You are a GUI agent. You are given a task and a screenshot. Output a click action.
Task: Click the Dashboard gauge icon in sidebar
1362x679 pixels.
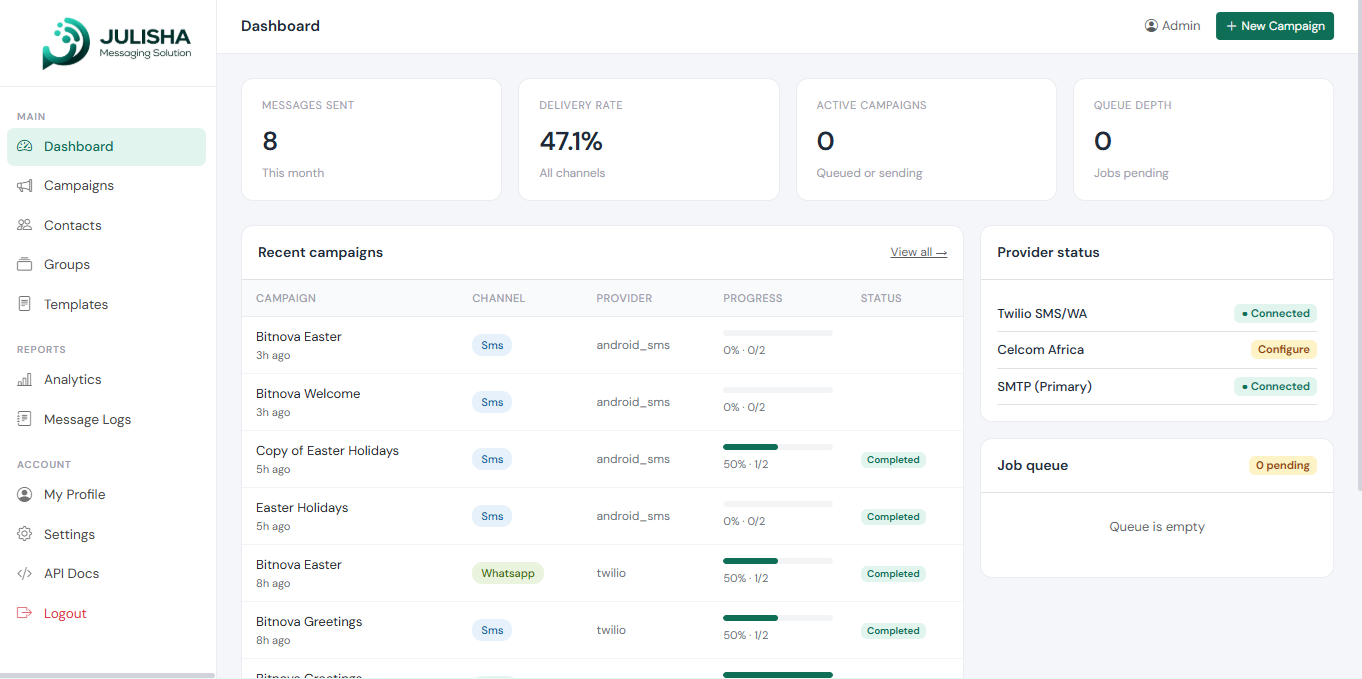coord(25,146)
